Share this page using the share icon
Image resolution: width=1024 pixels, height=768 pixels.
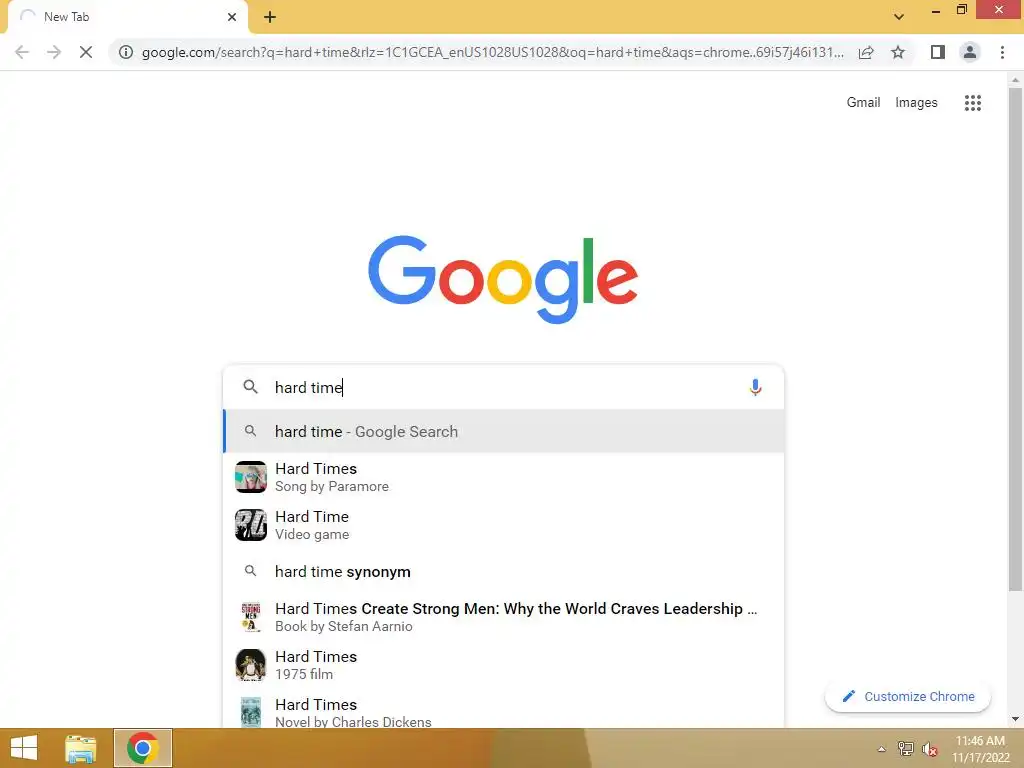coord(866,52)
